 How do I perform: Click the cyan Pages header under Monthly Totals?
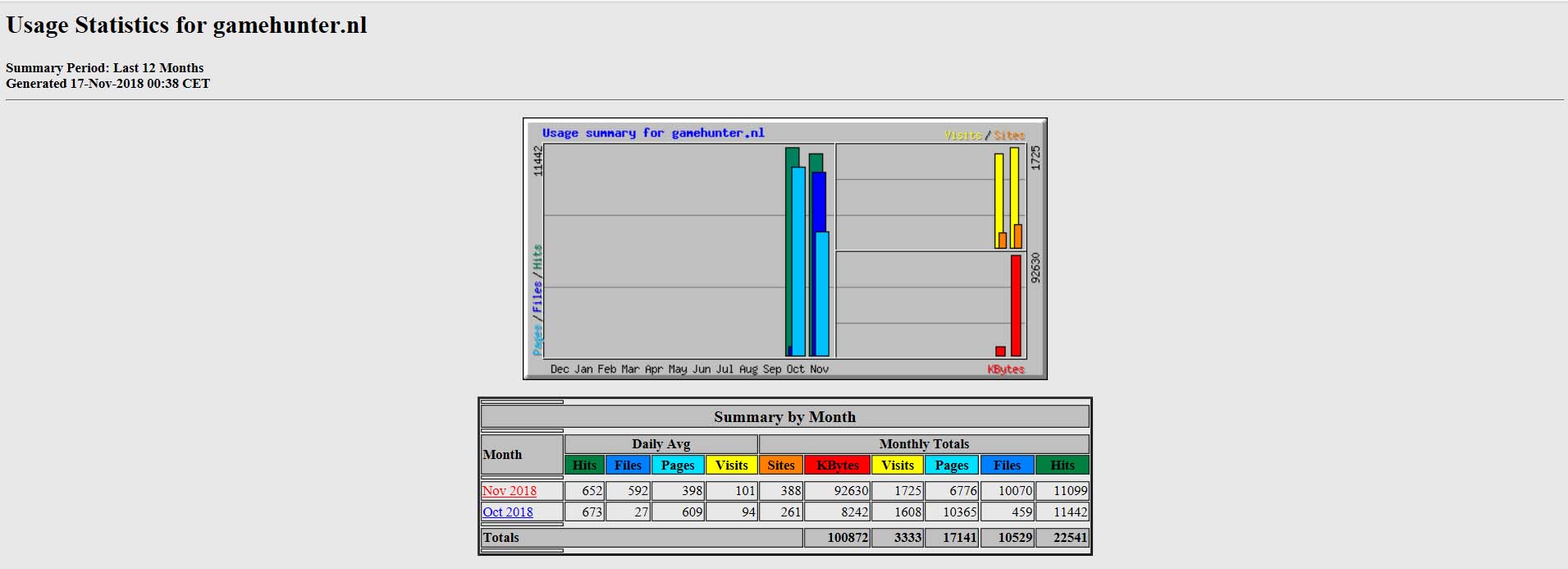pyautogui.click(x=952, y=466)
